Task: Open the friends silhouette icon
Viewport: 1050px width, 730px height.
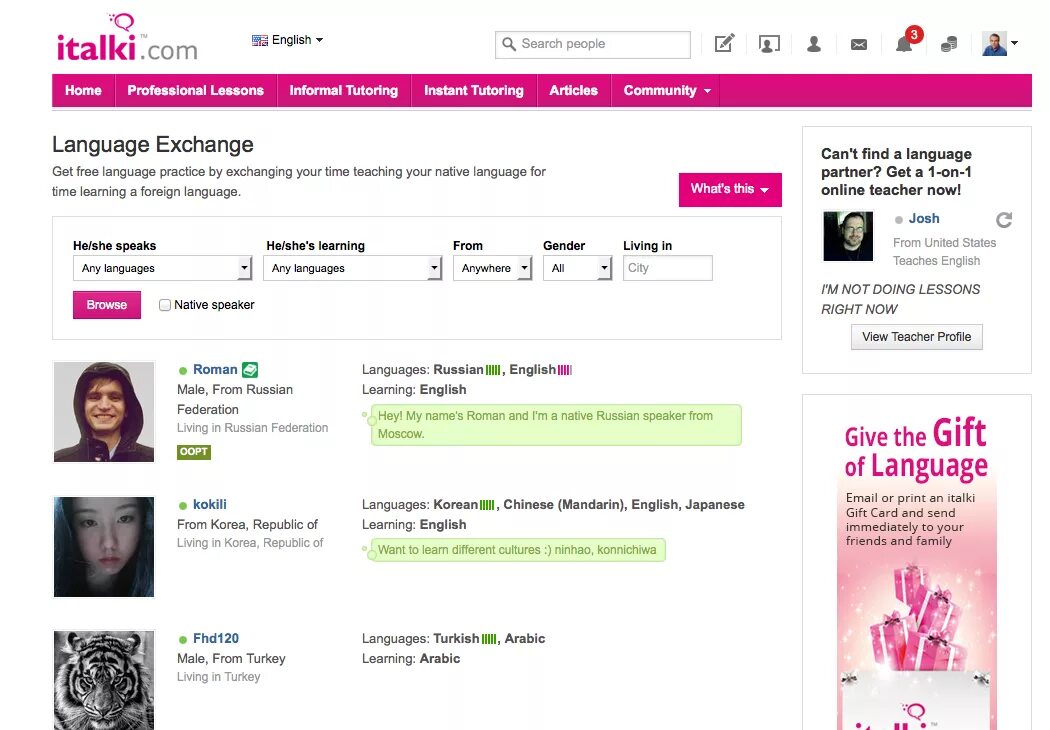Action: 814,44
